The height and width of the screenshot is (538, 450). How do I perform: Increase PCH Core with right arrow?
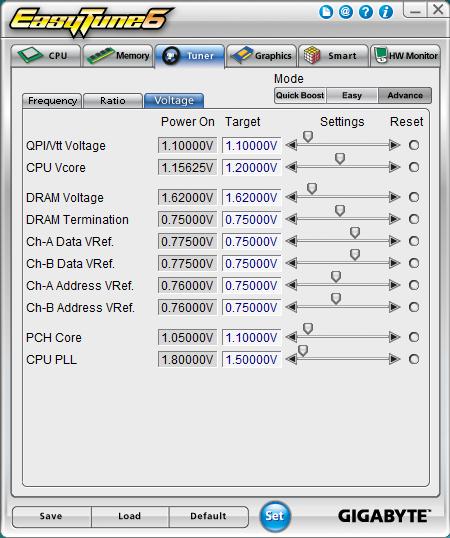pos(395,337)
